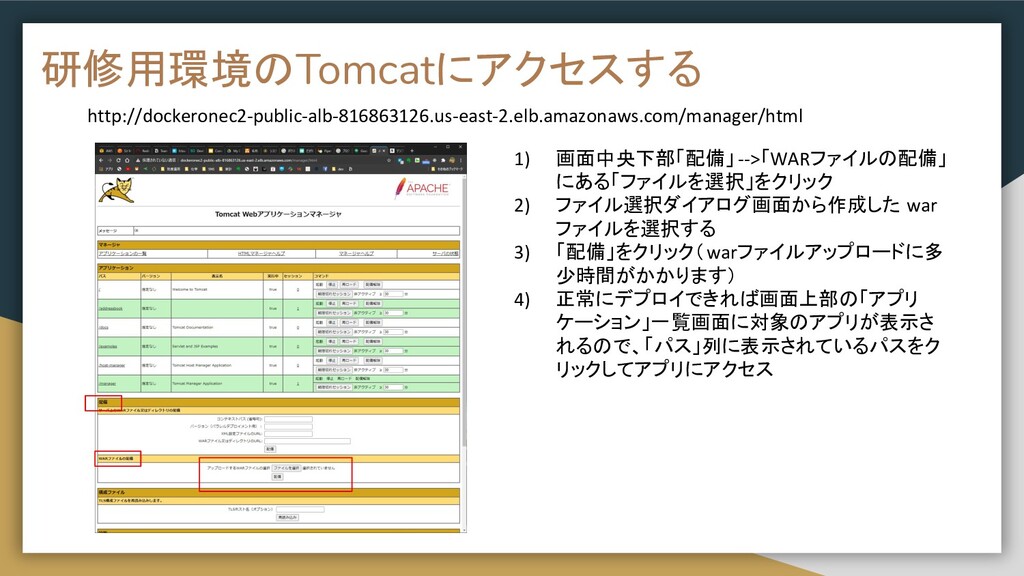The image size is (1024, 576).
Task: Open a new browser tab with plus
Action: pos(412,151)
